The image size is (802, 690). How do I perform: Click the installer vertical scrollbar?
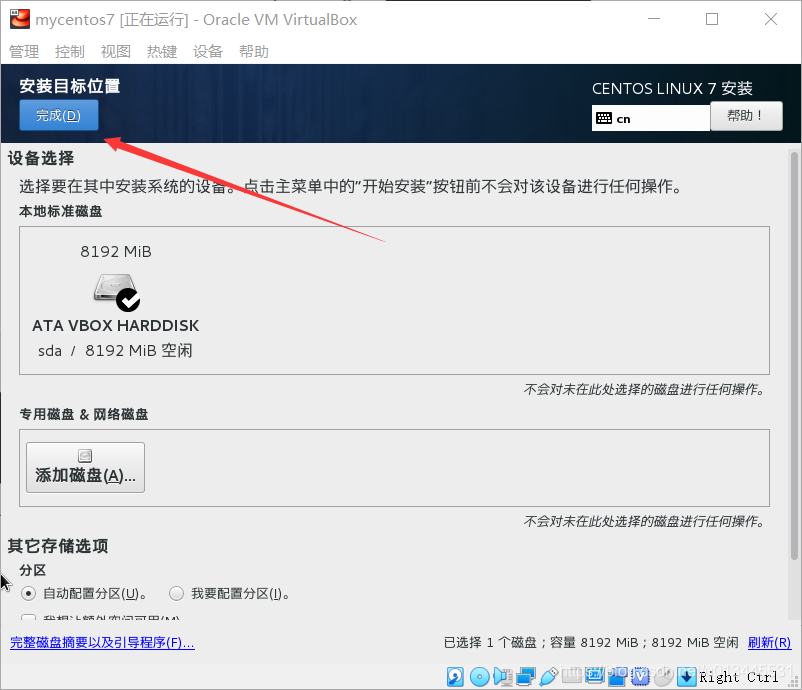tap(794, 355)
